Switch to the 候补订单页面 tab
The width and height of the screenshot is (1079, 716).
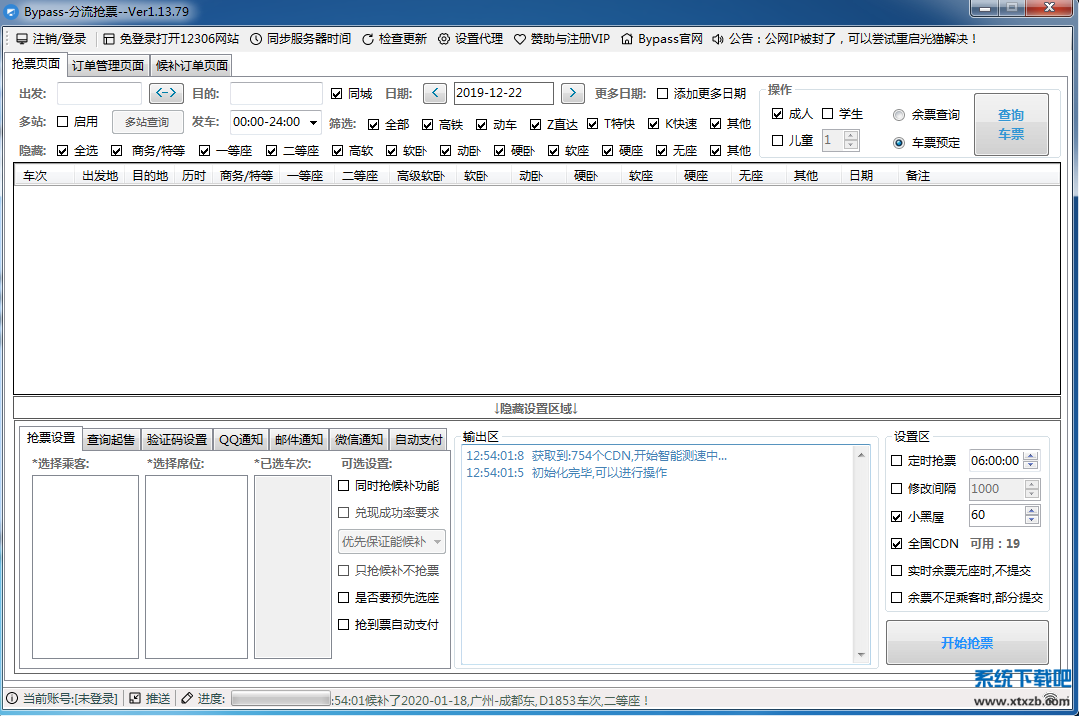point(190,65)
